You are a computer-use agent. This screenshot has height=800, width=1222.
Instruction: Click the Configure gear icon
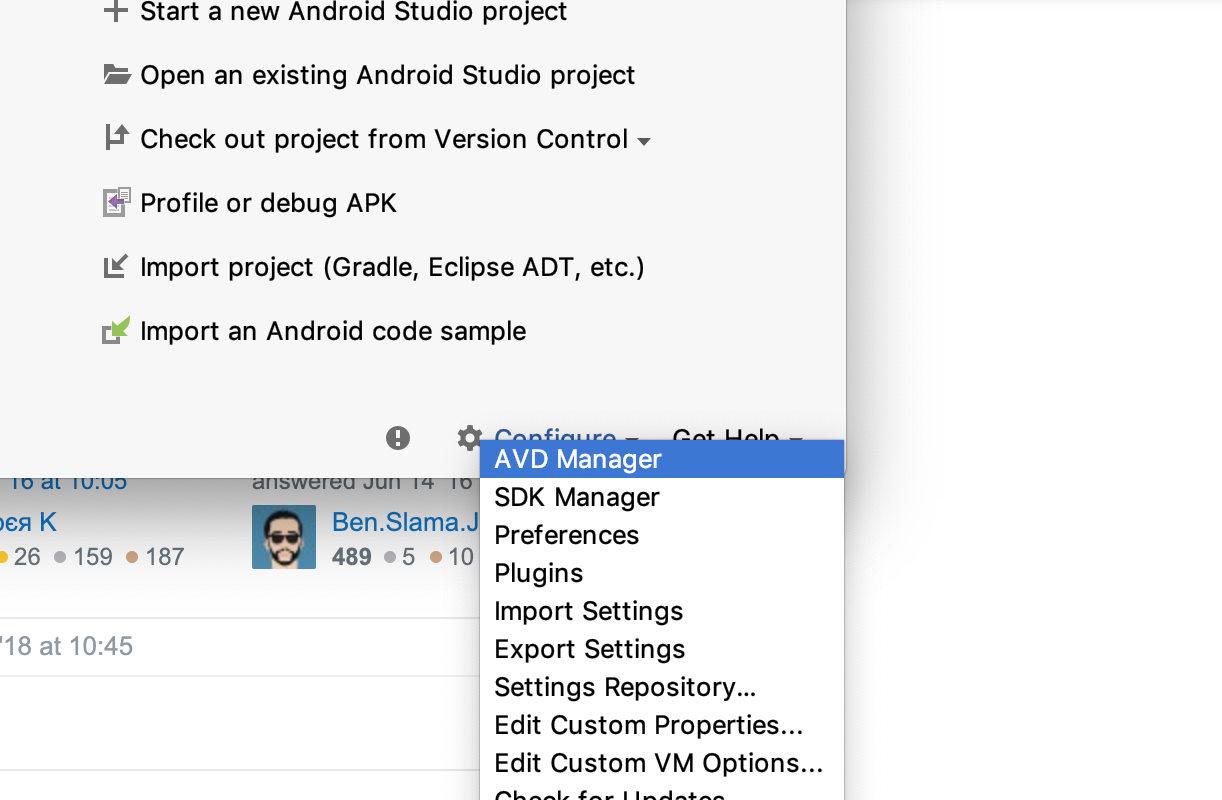[469, 437]
